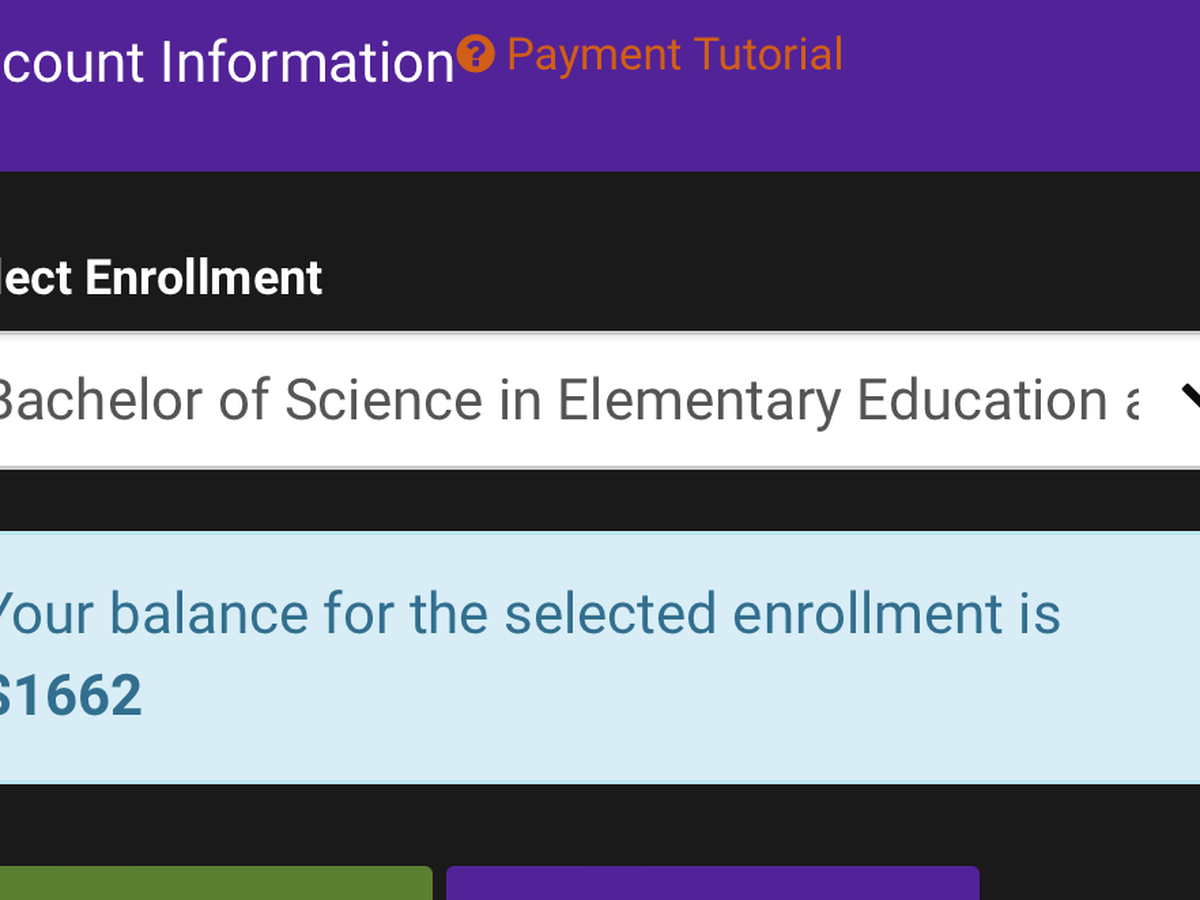Click the Account Information heading
The image size is (1200, 900).
point(228,62)
